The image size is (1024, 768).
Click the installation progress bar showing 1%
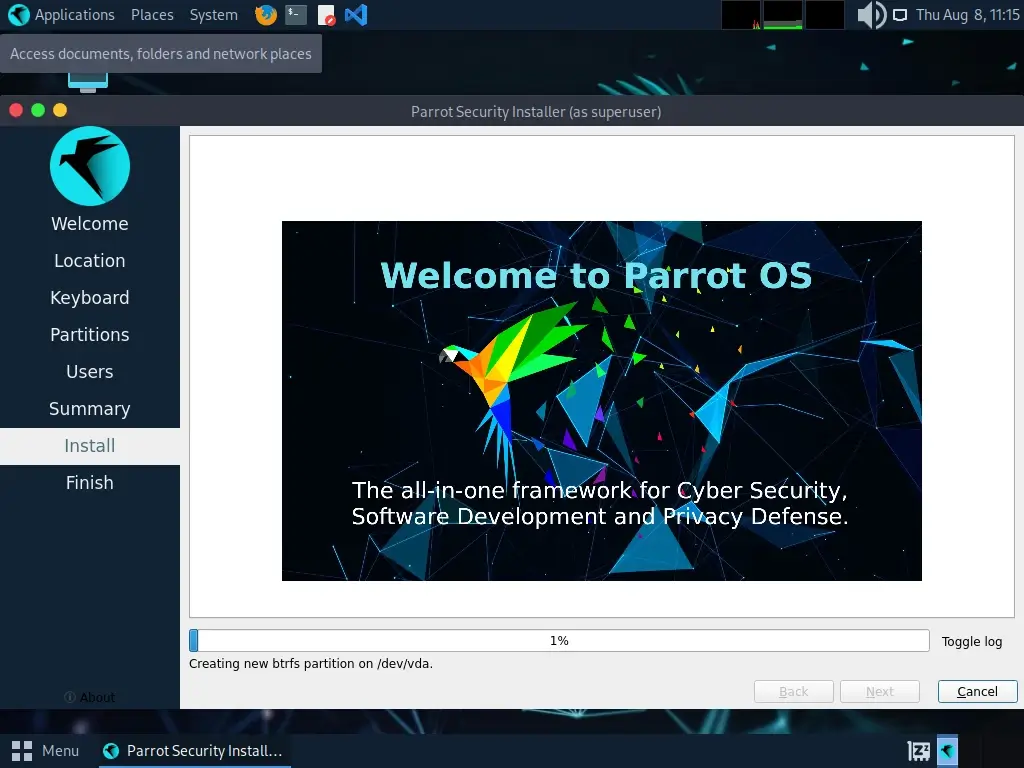560,640
